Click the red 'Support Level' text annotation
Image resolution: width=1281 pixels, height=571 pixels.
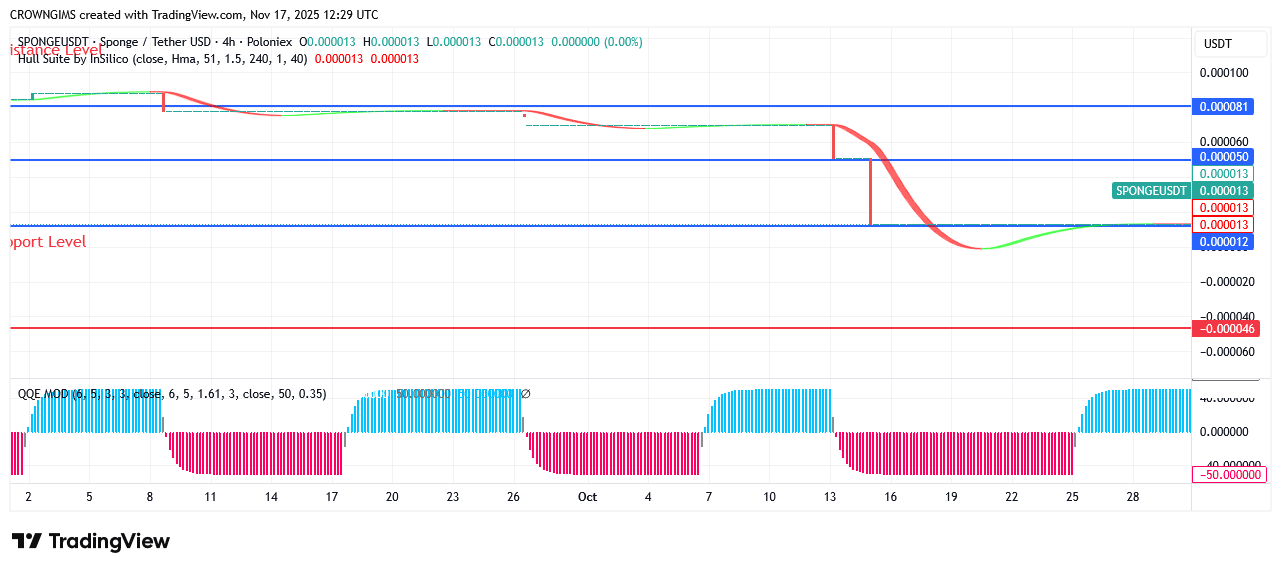(48, 242)
